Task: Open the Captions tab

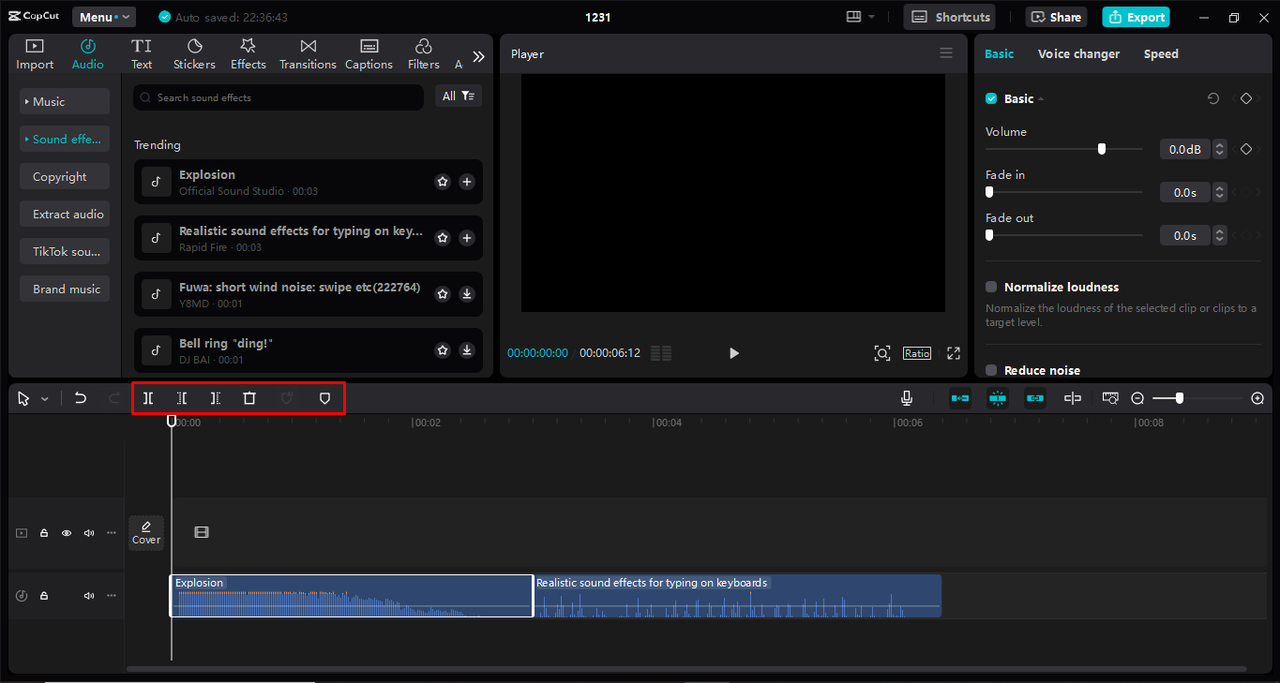Action: point(369,54)
